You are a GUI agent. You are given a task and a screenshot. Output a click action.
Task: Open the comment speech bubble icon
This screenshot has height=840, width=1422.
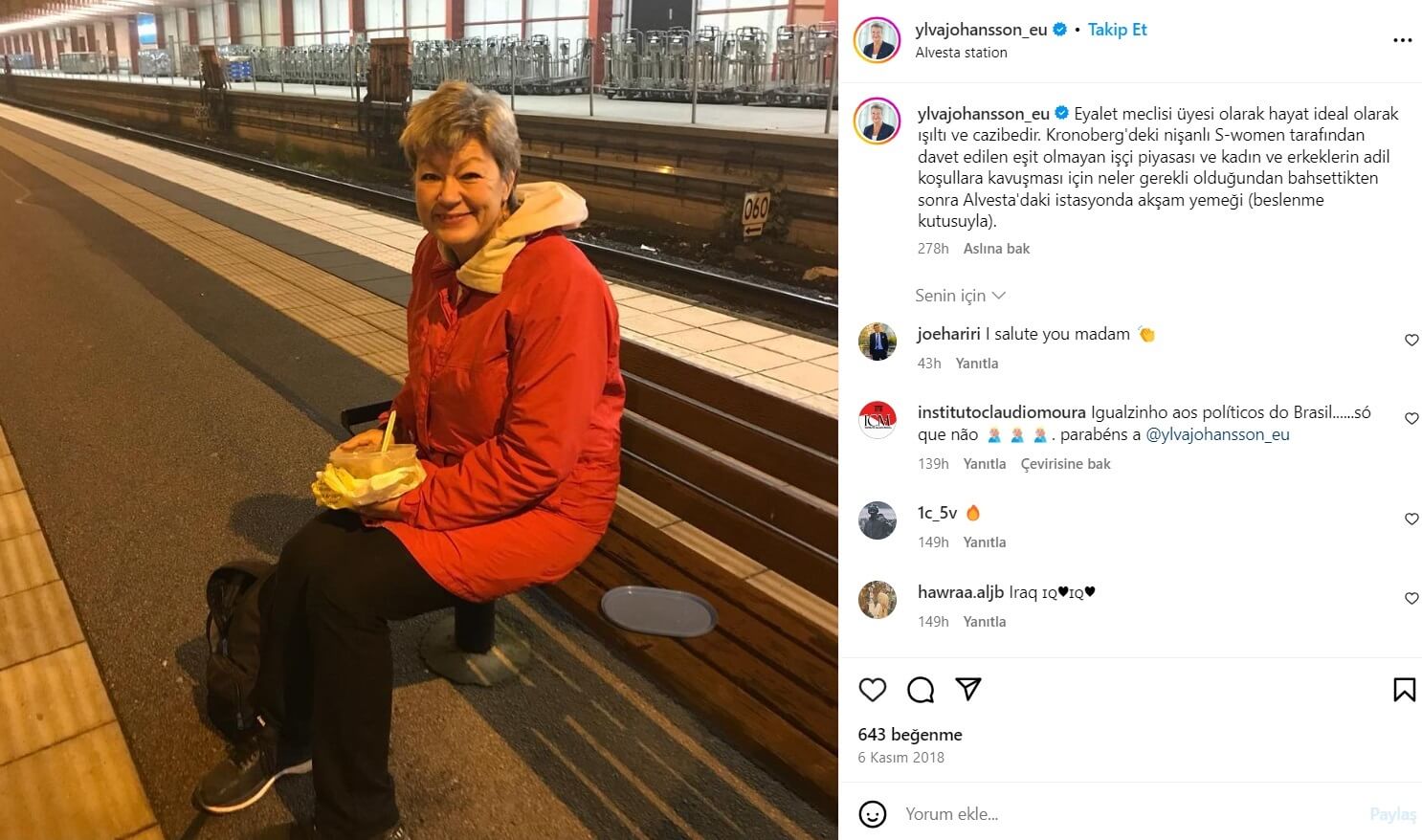click(x=921, y=690)
